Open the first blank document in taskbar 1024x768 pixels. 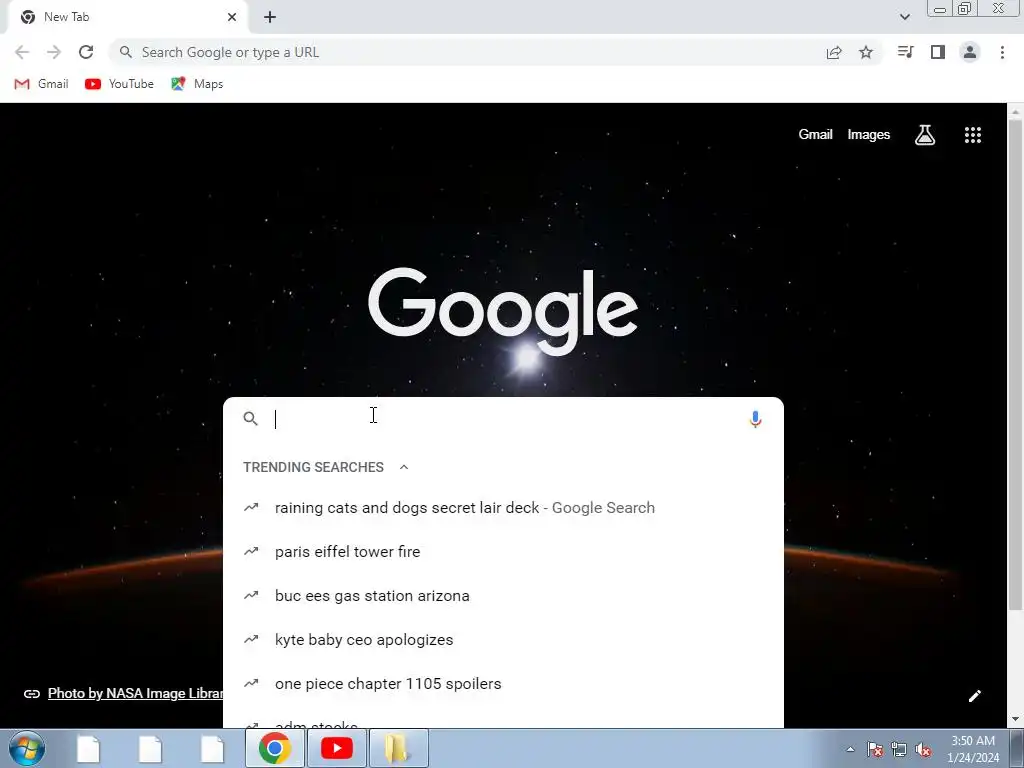click(88, 749)
